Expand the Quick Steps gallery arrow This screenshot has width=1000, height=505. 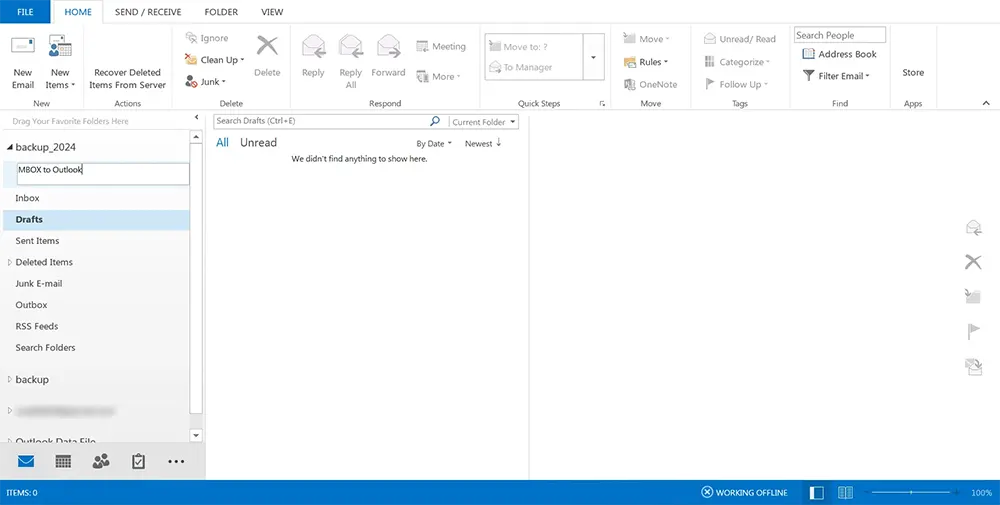[593, 57]
